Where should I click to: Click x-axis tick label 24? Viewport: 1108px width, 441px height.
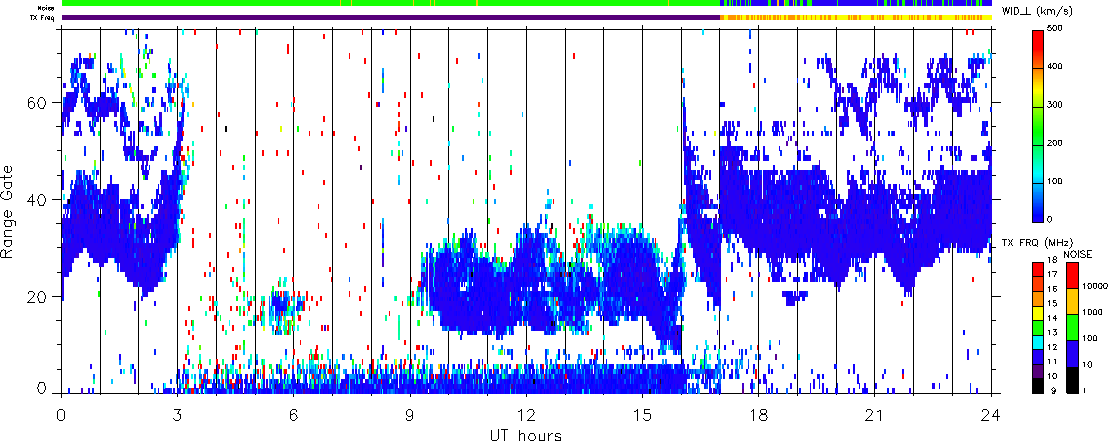point(991,415)
